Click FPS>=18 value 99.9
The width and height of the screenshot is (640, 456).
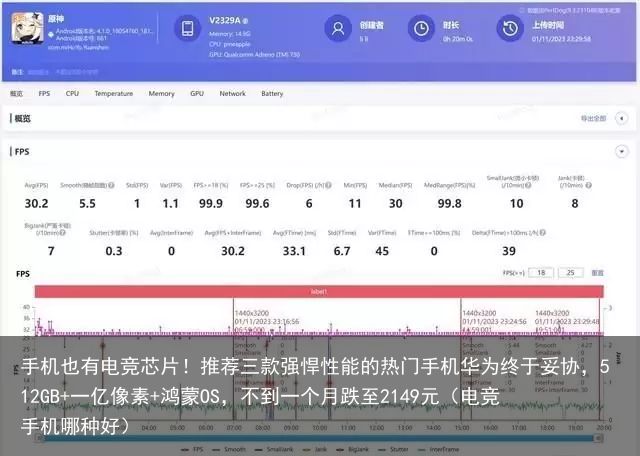pos(211,203)
